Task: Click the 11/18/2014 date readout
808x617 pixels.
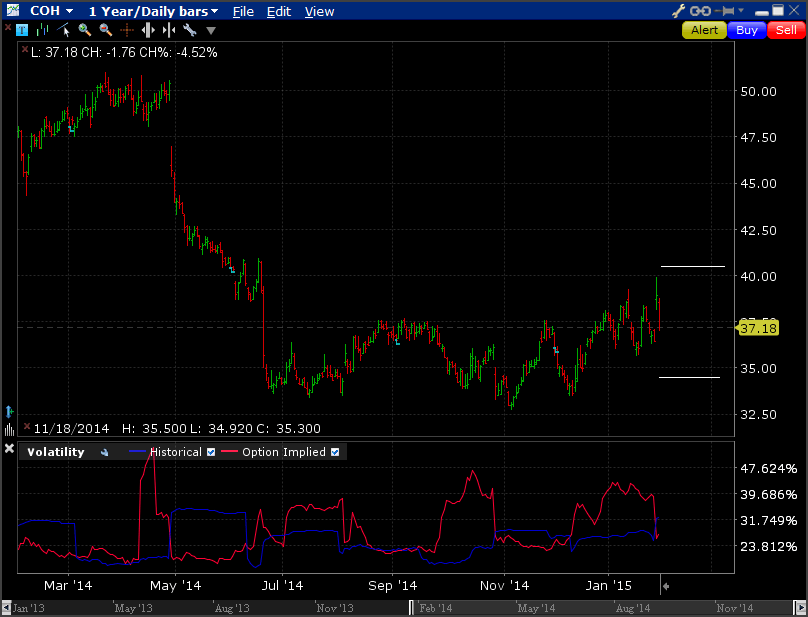Action: pos(72,429)
